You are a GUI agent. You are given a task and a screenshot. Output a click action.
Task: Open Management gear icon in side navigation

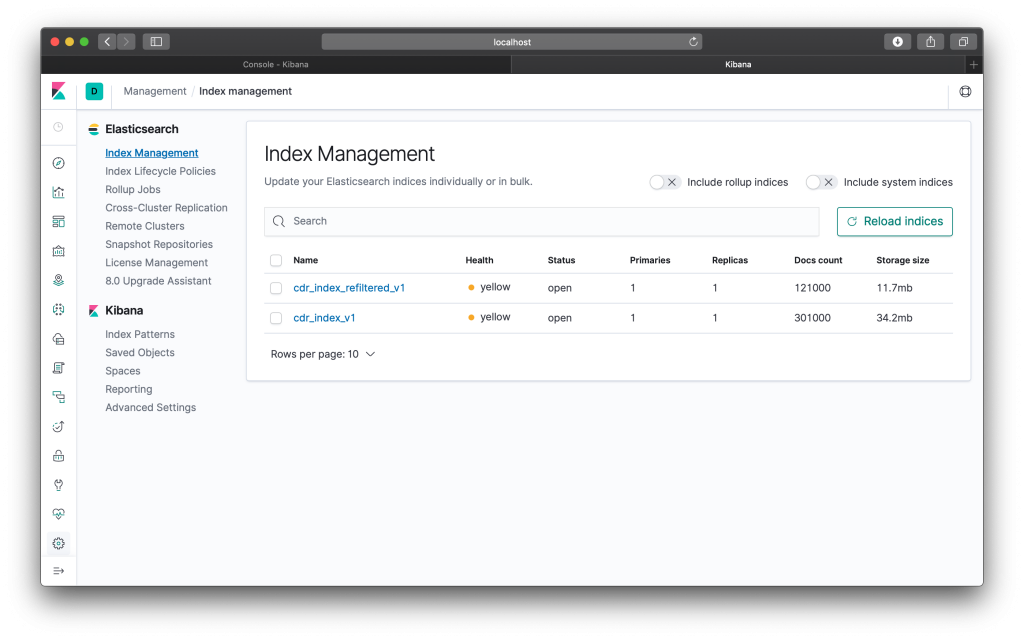59,543
